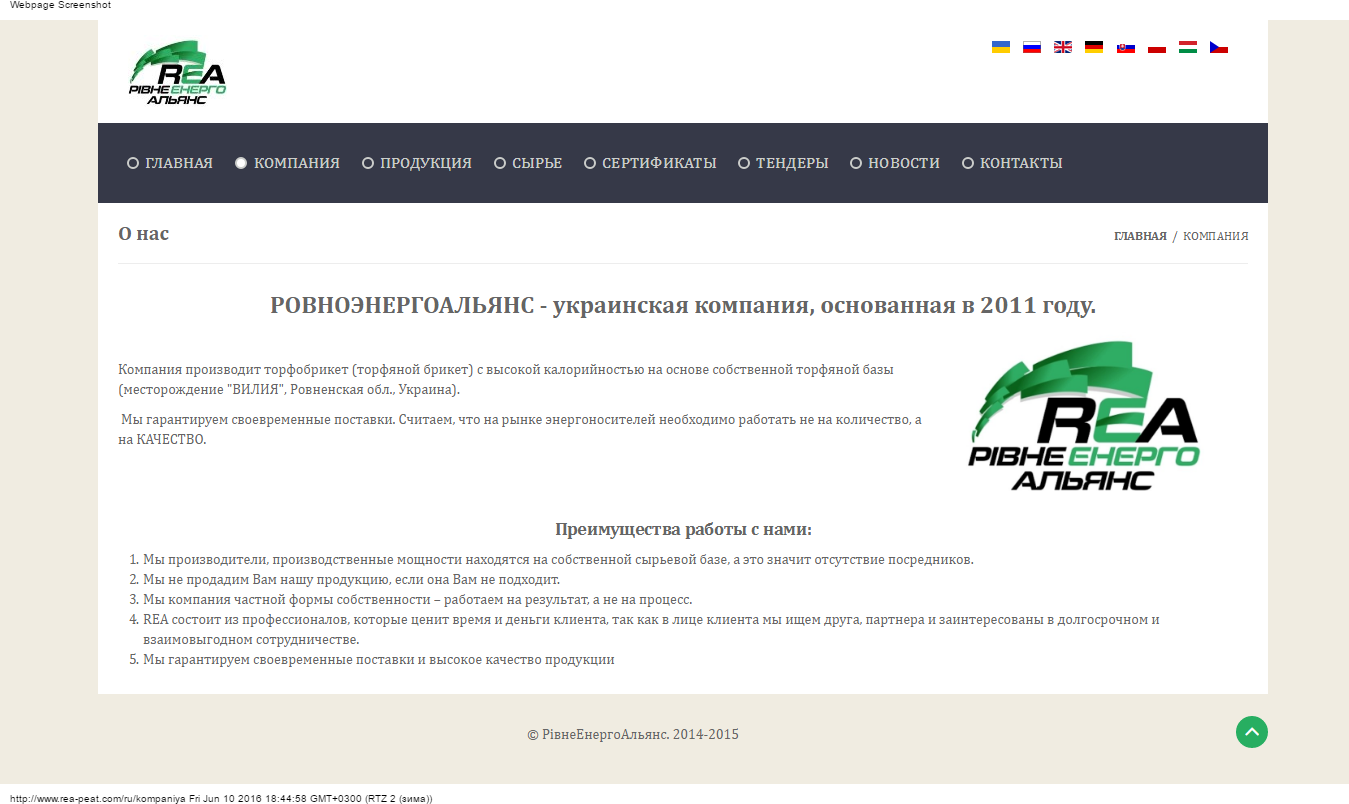
Task: Click the ГЛАВНАЯ breadcrumb link
Action: (x=1140, y=236)
